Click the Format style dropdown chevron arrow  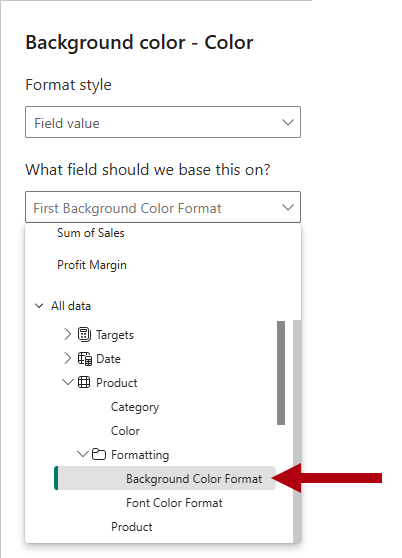pyautogui.click(x=288, y=122)
